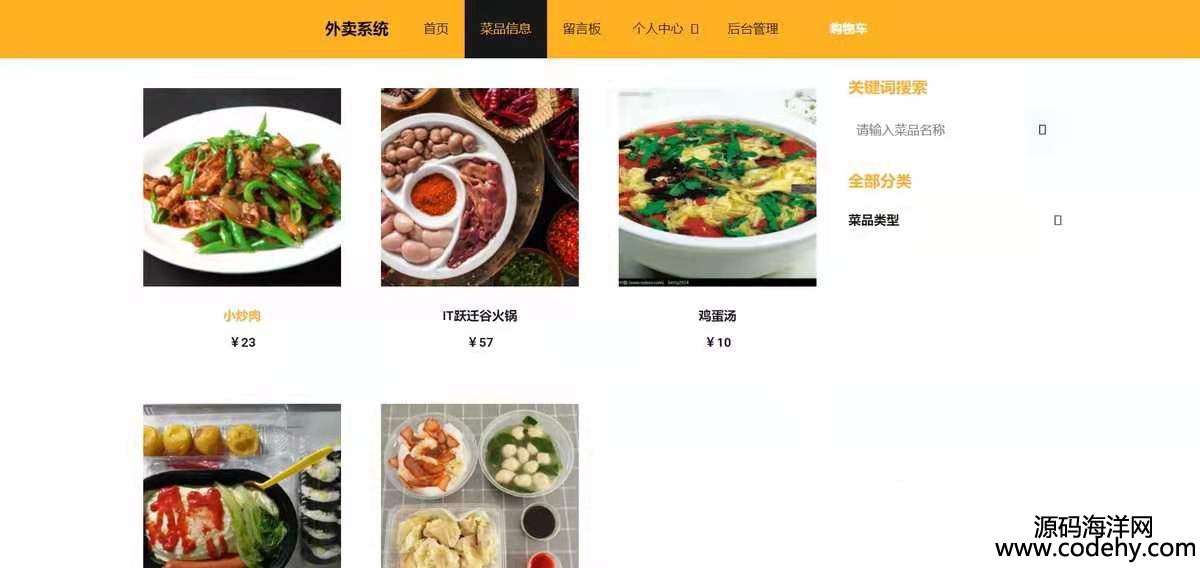Select the 菜品信息 navigation tab
Image resolution: width=1200 pixels, height=568 pixels.
coord(506,29)
